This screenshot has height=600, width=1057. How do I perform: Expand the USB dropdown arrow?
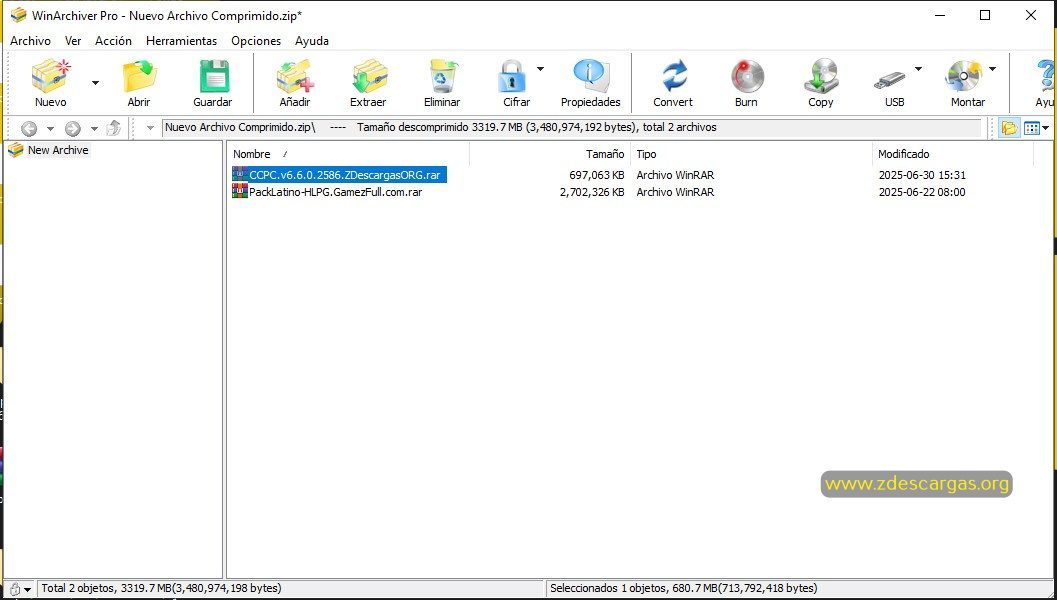point(917,69)
